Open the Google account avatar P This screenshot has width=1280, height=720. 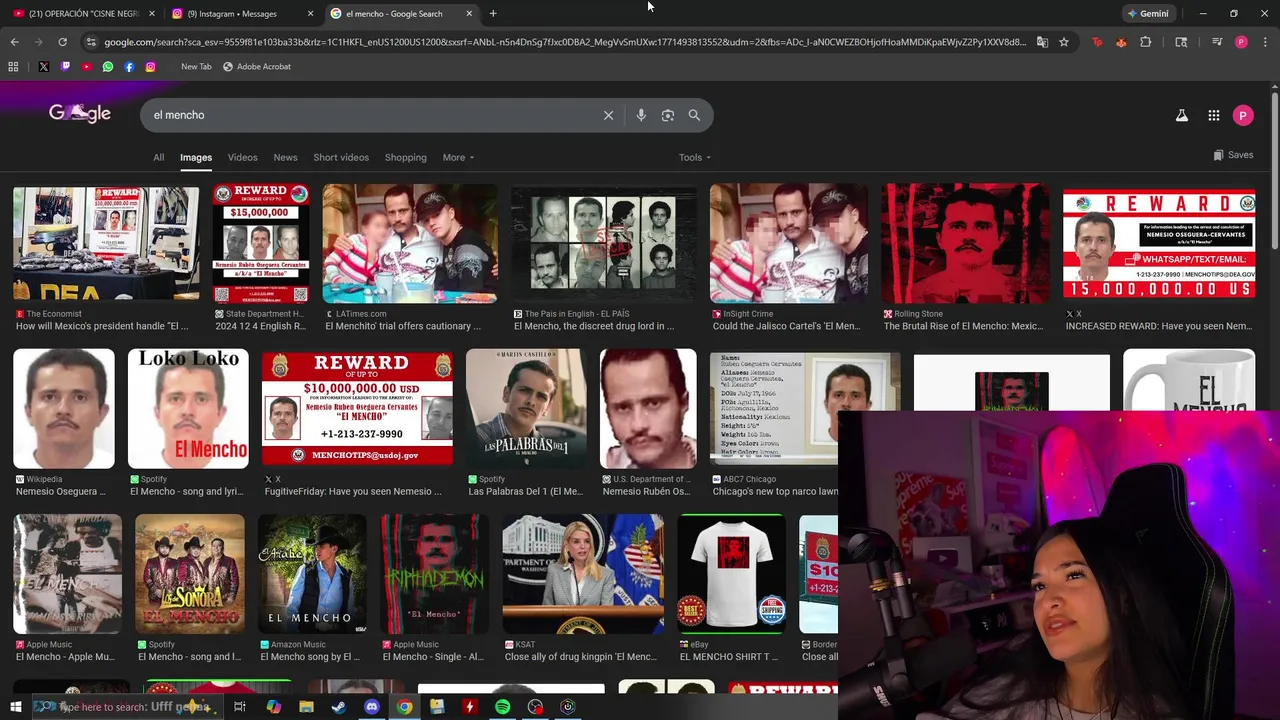point(1243,116)
